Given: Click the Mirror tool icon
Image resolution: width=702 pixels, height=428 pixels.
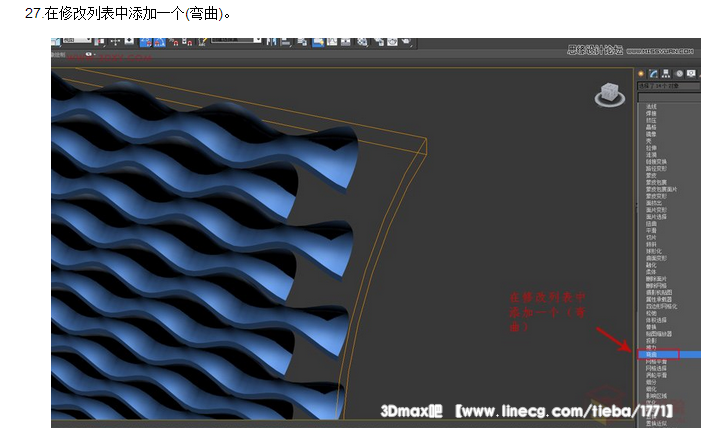Looking at the screenshot, I should pos(272,42).
